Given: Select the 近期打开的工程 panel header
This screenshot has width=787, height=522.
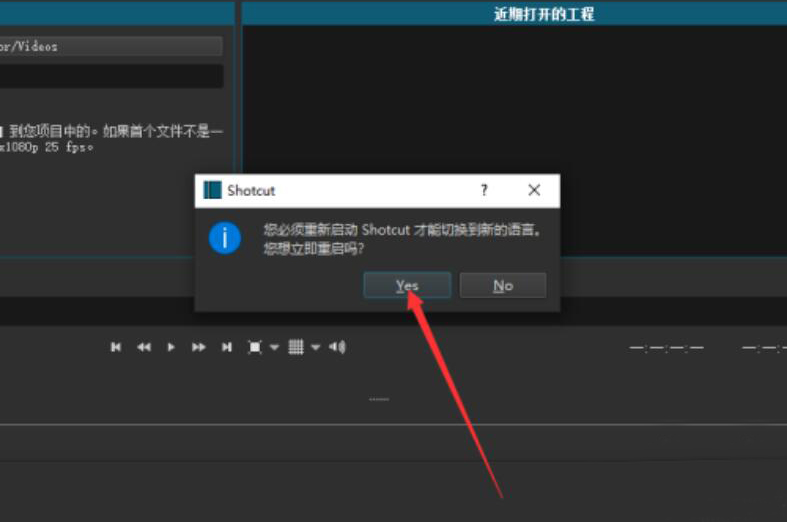Looking at the screenshot, I should point(514,14).
